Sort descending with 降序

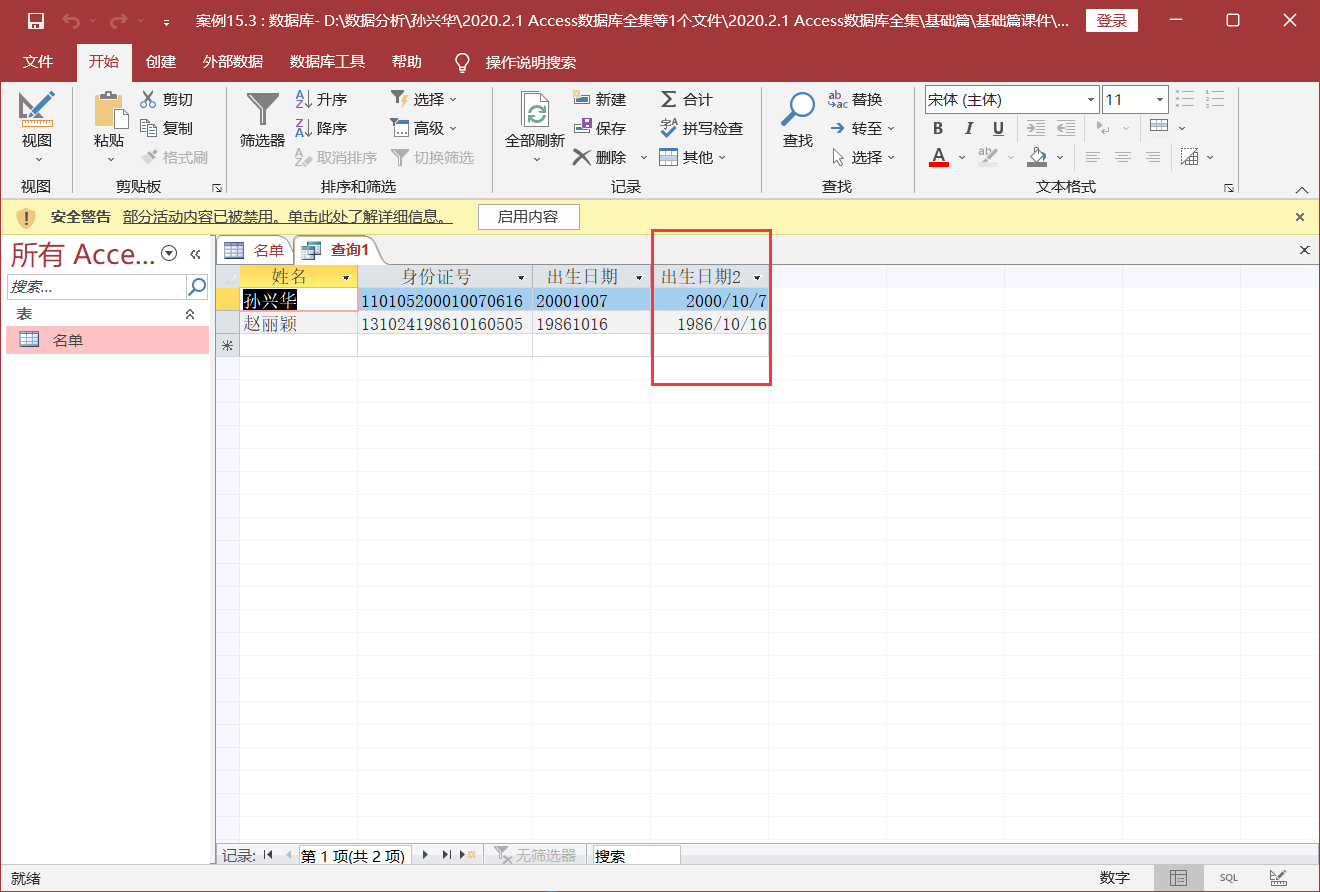pos(321,128)
